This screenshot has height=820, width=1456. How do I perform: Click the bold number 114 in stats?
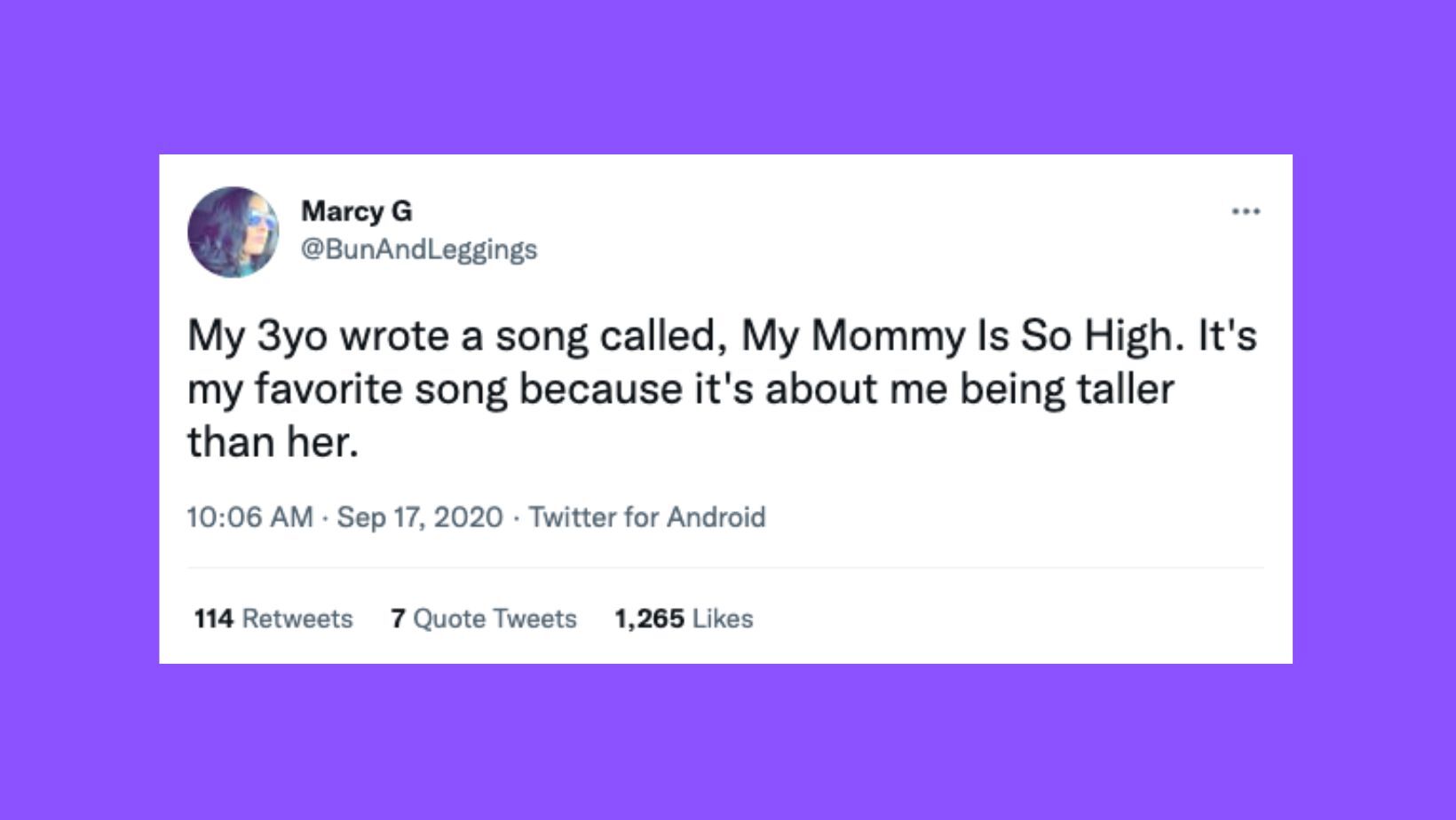coord(213,619)
